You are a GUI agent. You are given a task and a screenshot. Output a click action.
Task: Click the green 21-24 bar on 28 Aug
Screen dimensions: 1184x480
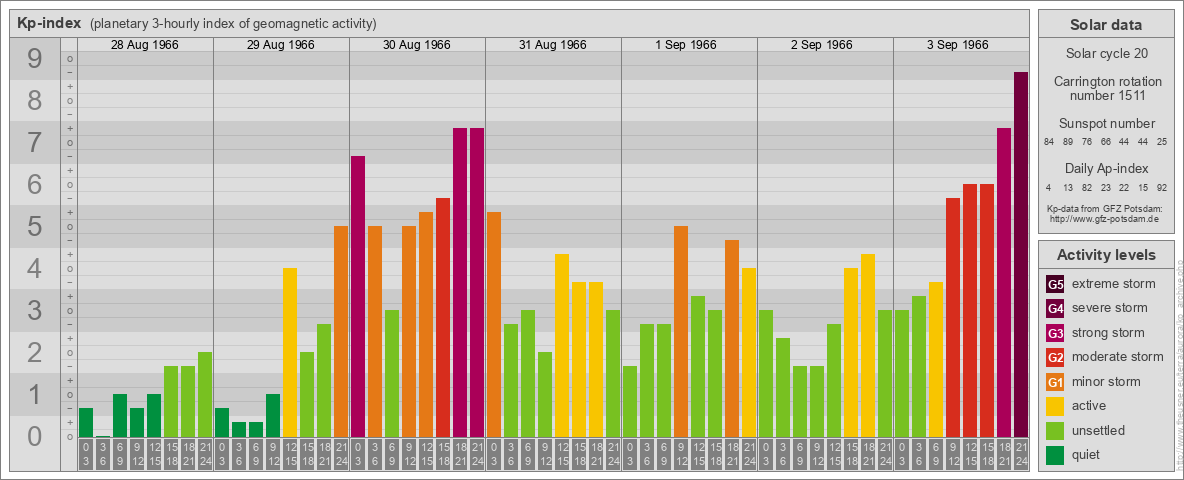205,395
